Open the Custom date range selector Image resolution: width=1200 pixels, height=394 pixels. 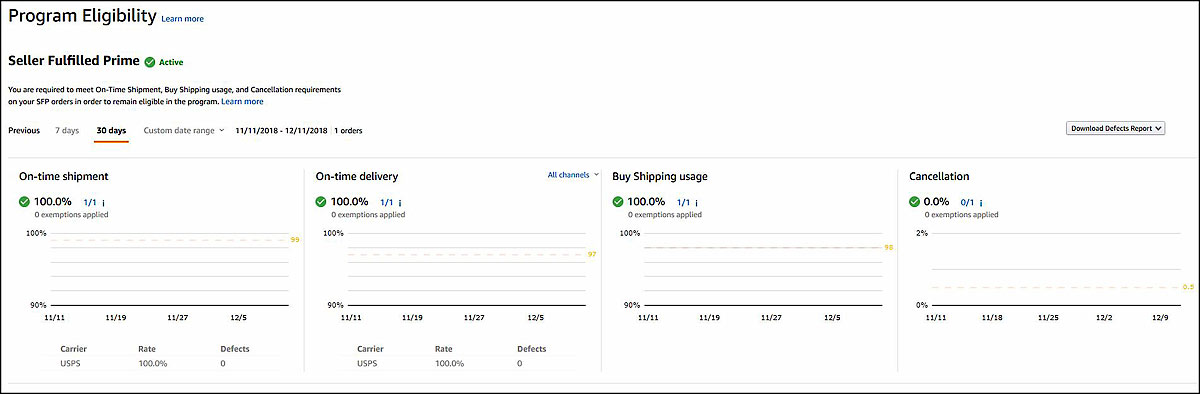coord(184,130)
